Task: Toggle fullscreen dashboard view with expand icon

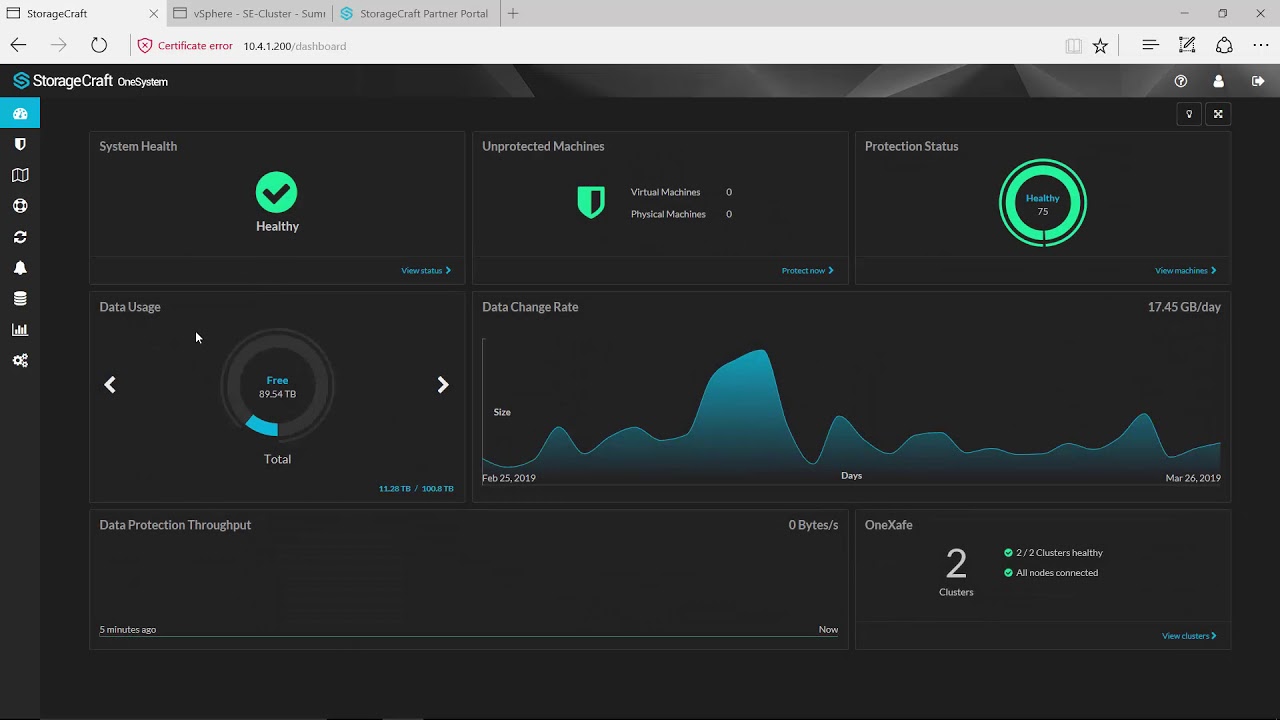Action: click(1218, 113)
